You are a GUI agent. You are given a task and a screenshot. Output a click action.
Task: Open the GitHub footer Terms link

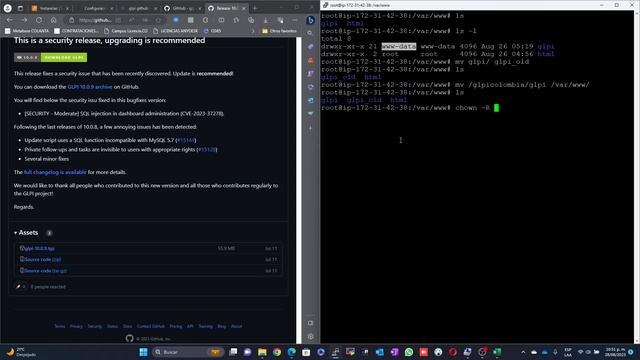[60, 327]
